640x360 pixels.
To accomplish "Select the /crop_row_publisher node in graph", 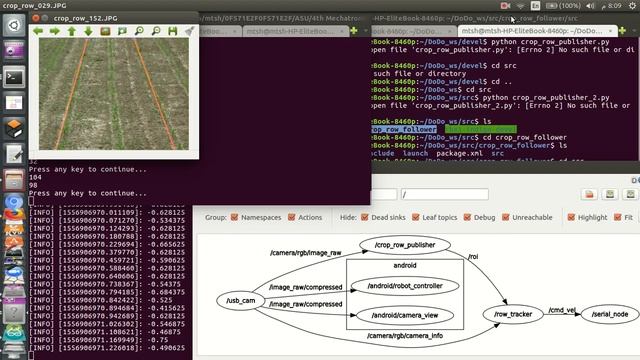I will click(x=405, y=245).
